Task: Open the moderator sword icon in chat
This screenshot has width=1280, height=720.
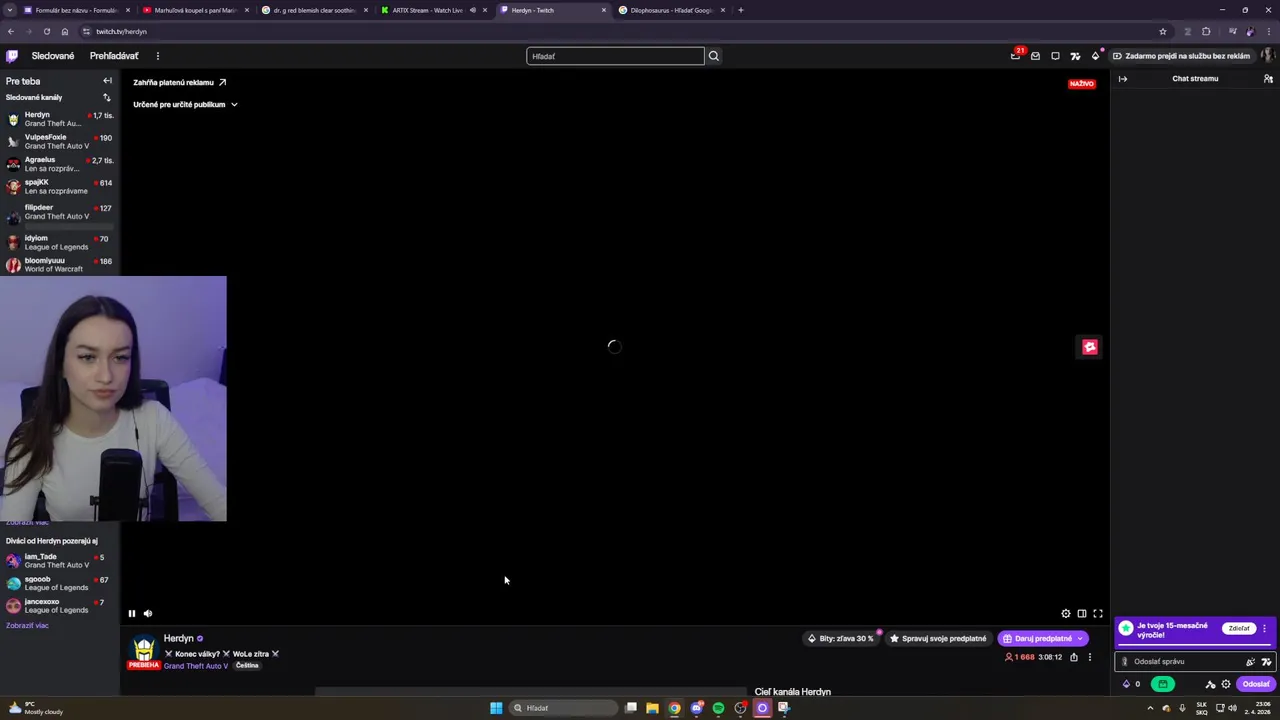Action: pyautogui.click(x=1210, y=684)
